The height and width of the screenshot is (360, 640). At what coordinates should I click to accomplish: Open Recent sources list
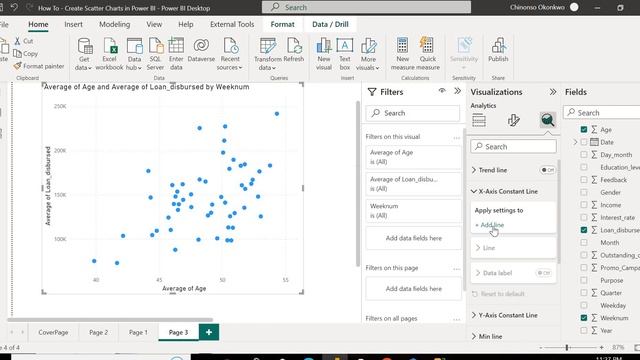click(x=230, y=54)
